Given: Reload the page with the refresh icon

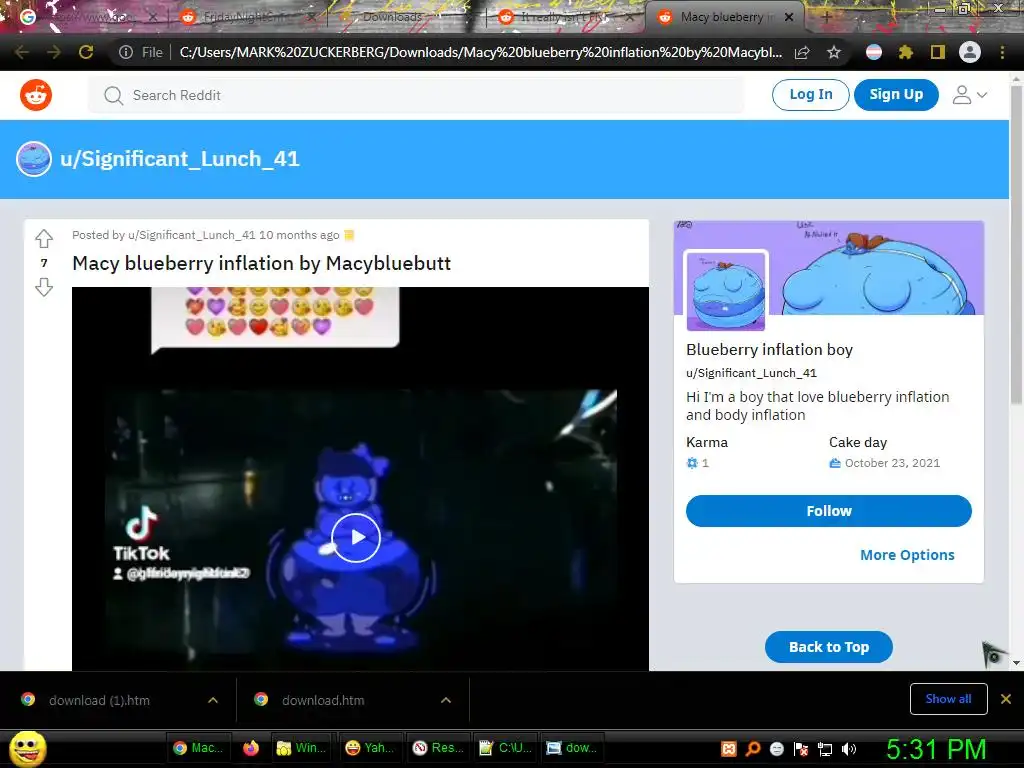Looking at the screenshot, I should 86,52.
